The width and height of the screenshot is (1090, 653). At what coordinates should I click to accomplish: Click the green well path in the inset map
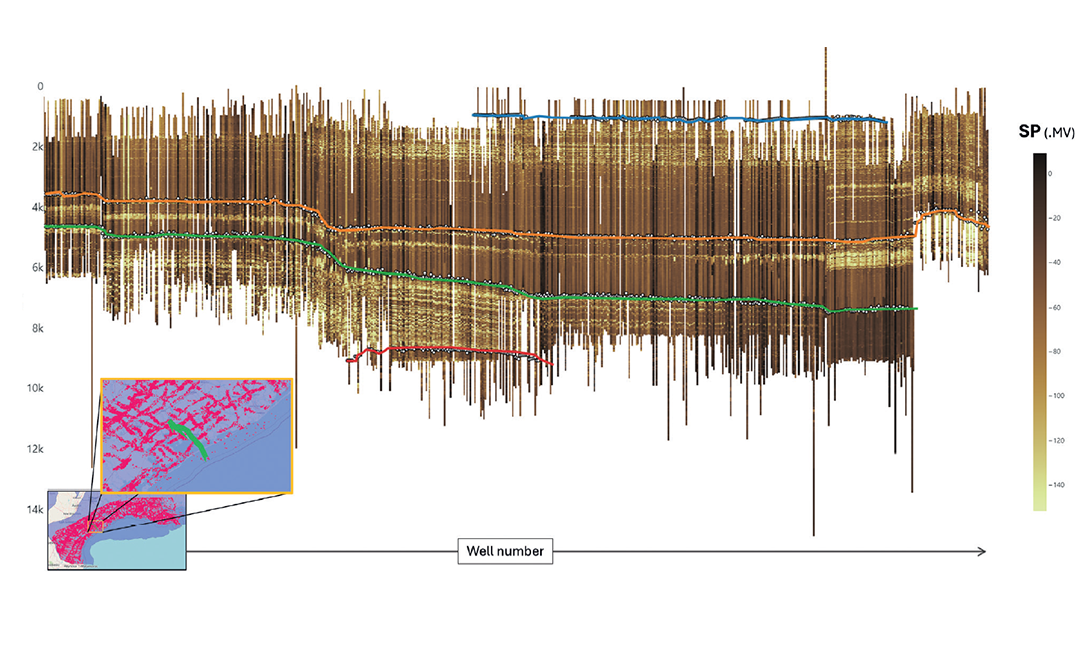pyautogui.click(x=187, y=438)
